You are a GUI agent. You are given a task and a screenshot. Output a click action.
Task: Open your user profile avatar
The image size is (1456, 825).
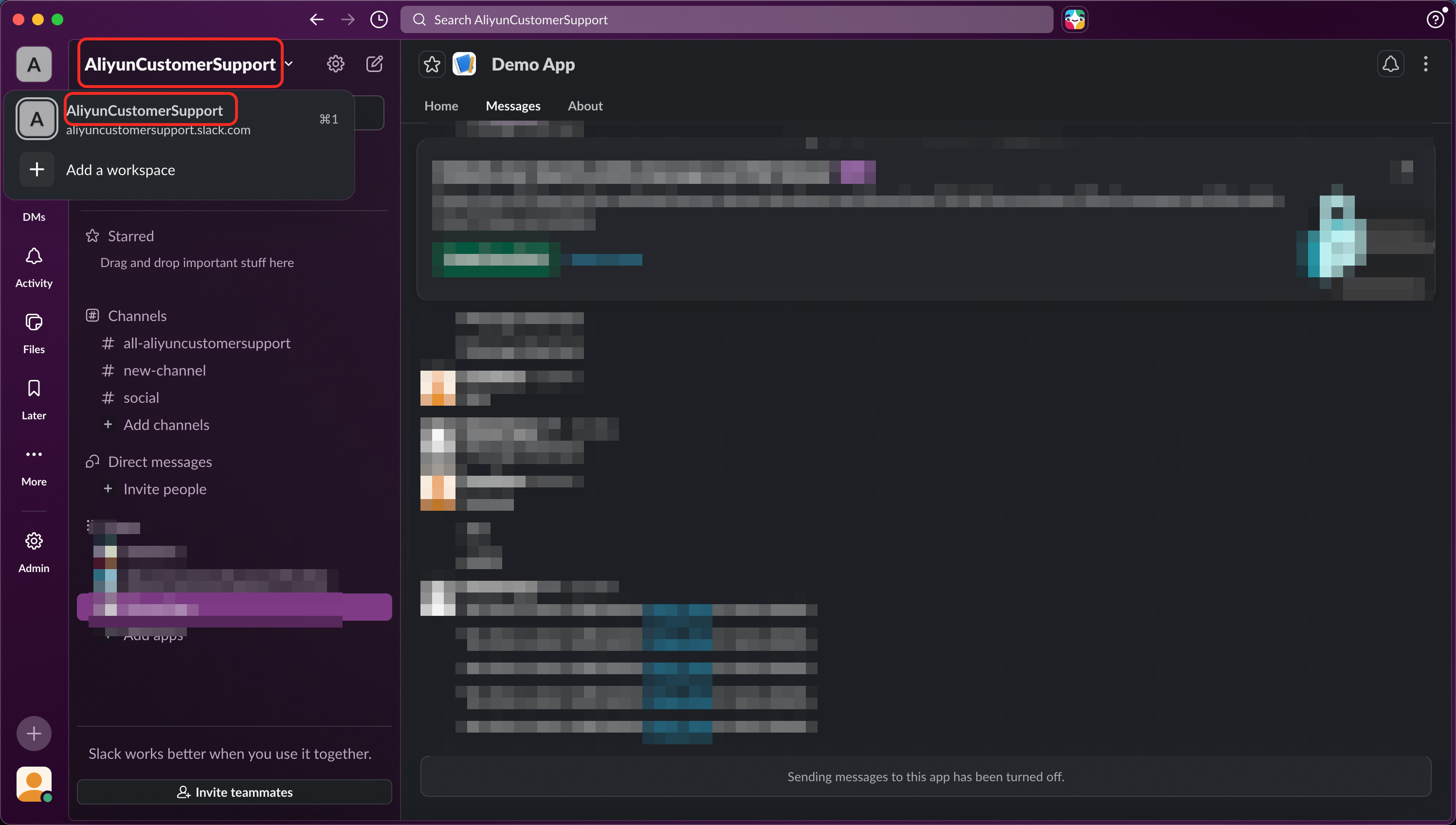34,784
